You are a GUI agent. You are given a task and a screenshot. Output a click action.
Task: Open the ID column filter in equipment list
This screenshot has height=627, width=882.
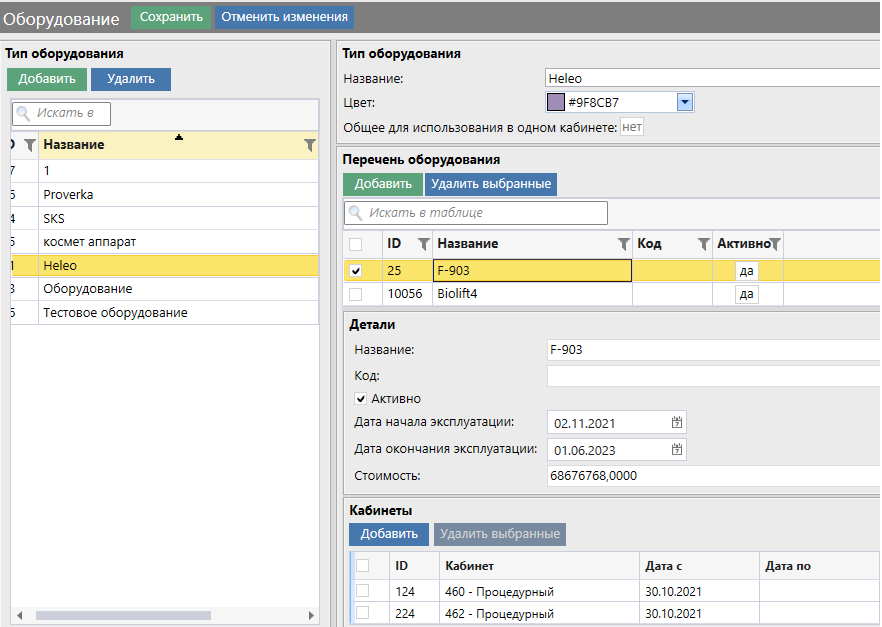click(x=423, y=244)
